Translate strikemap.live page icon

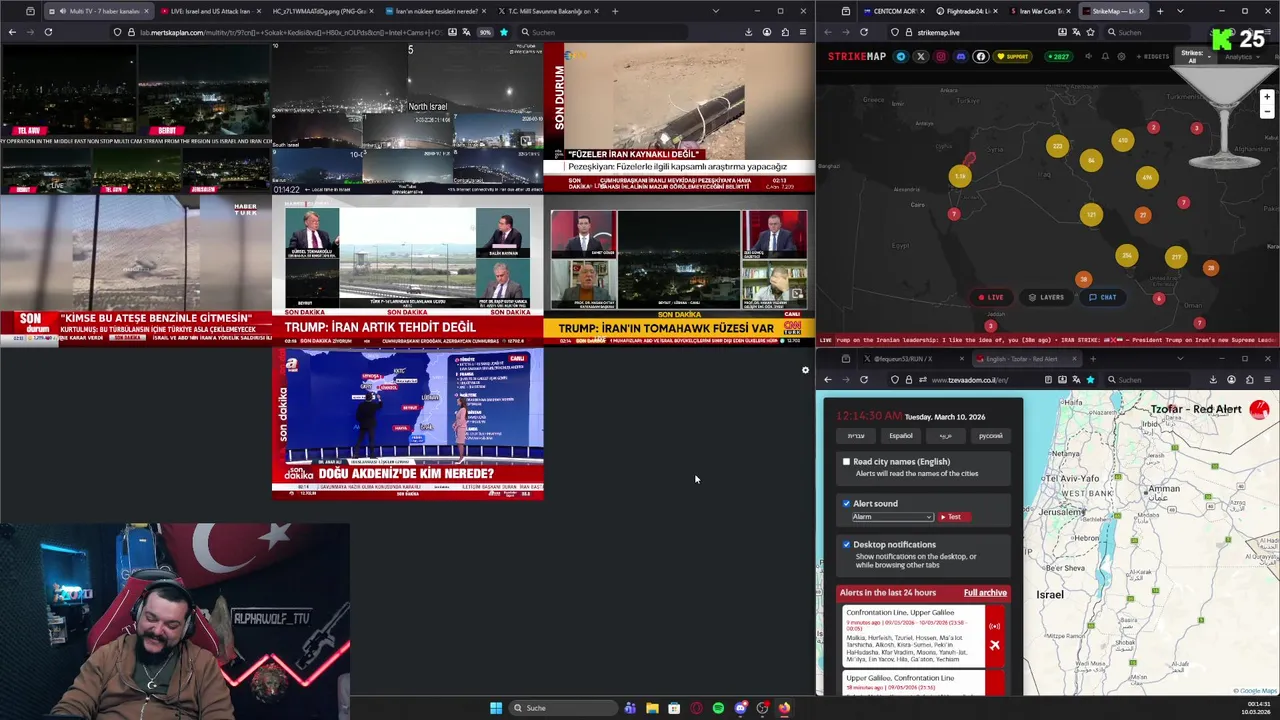[x=1077, y=32]
